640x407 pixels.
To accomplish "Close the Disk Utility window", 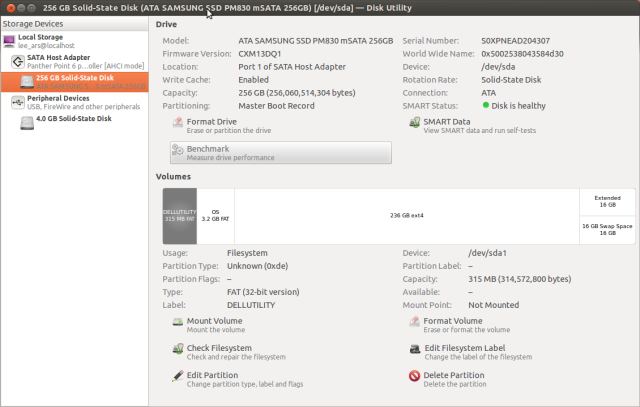I will pos(11,8).
